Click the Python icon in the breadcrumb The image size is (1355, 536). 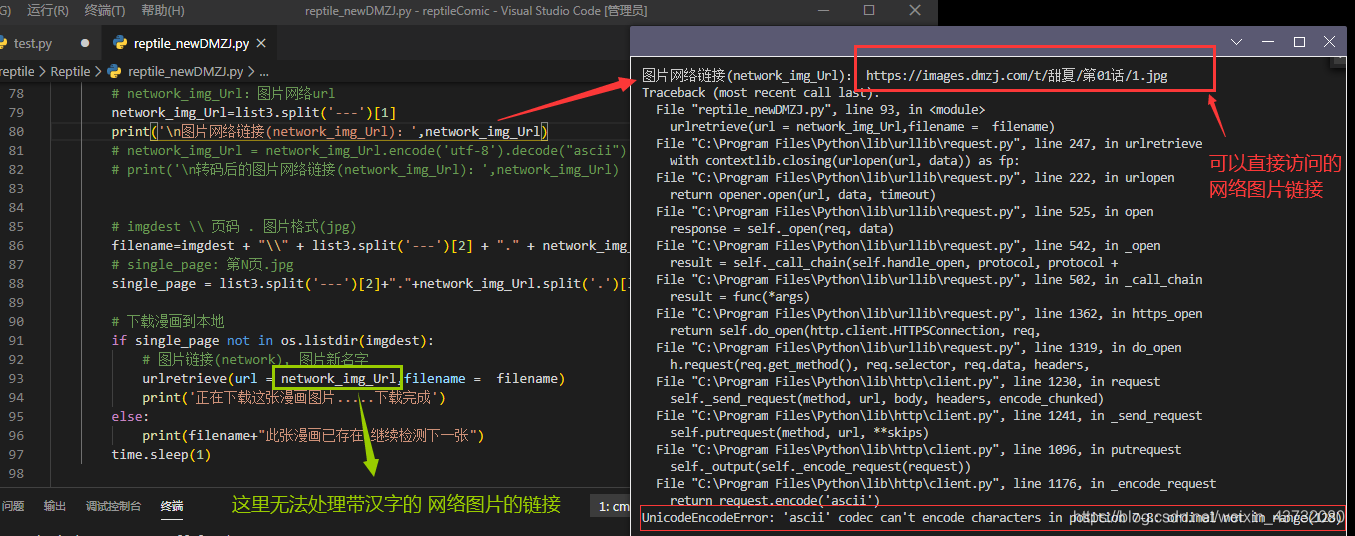coord(114,72)
